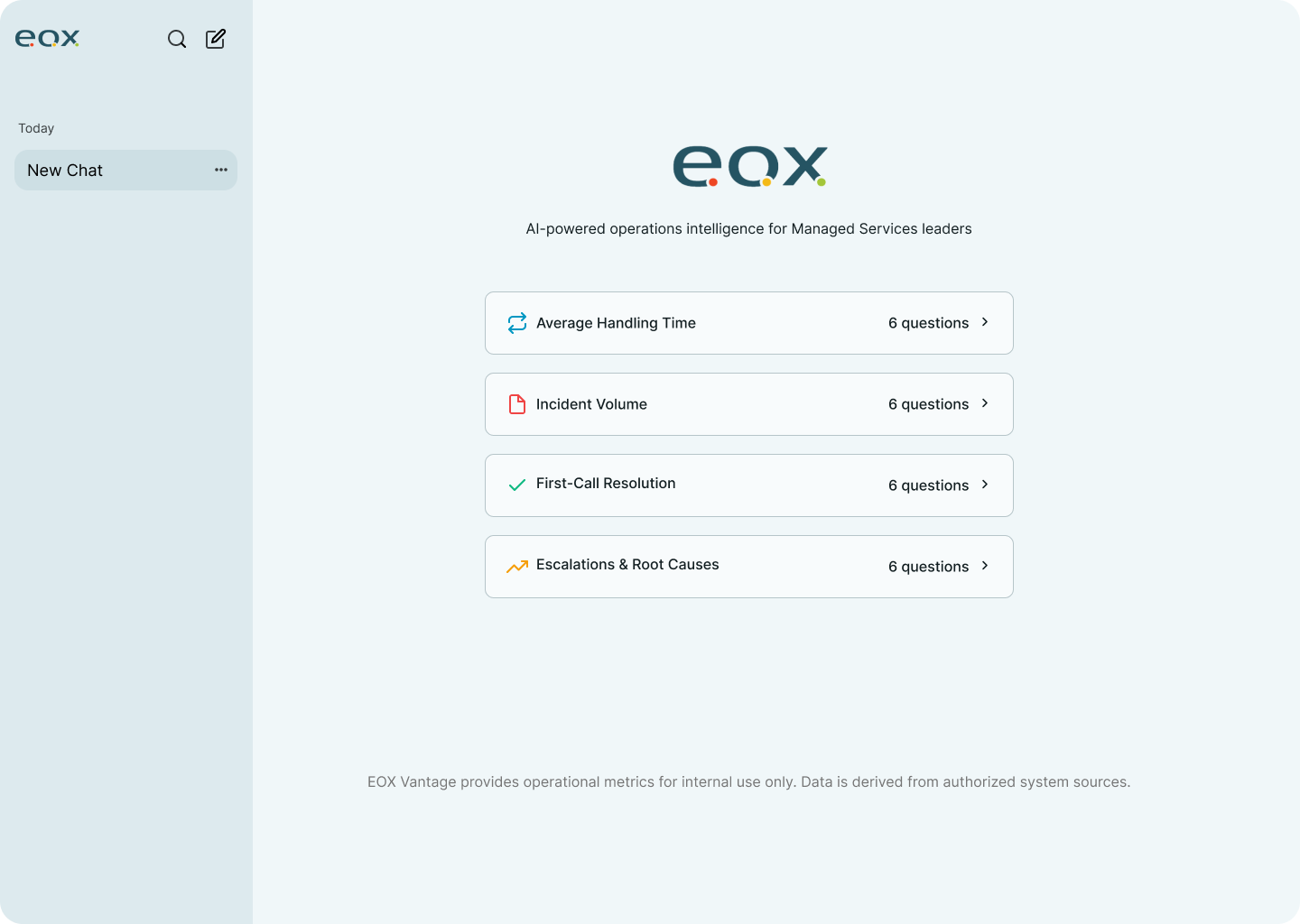Expand Average Handling Time with its chevron
The image size is (1300, 924).
[985, 322]
